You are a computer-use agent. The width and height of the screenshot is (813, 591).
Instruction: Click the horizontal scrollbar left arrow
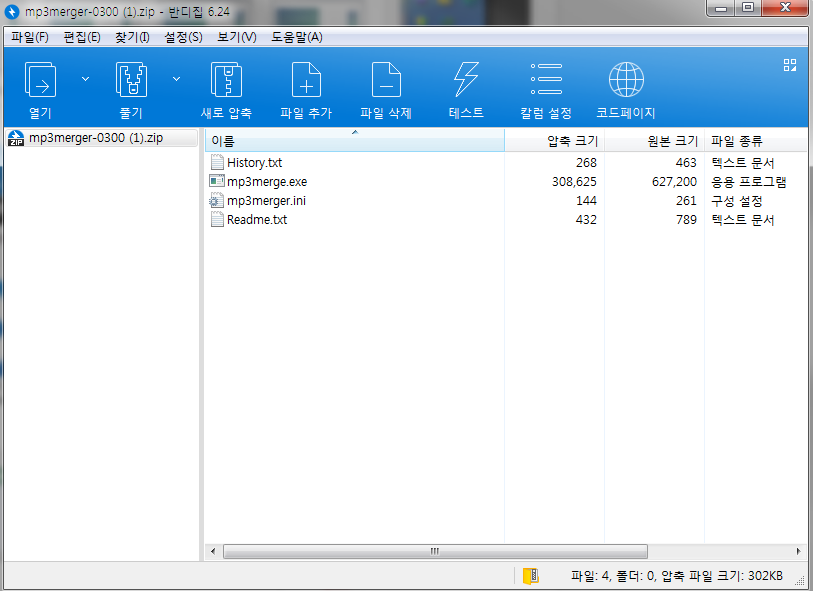coord(213,551)
